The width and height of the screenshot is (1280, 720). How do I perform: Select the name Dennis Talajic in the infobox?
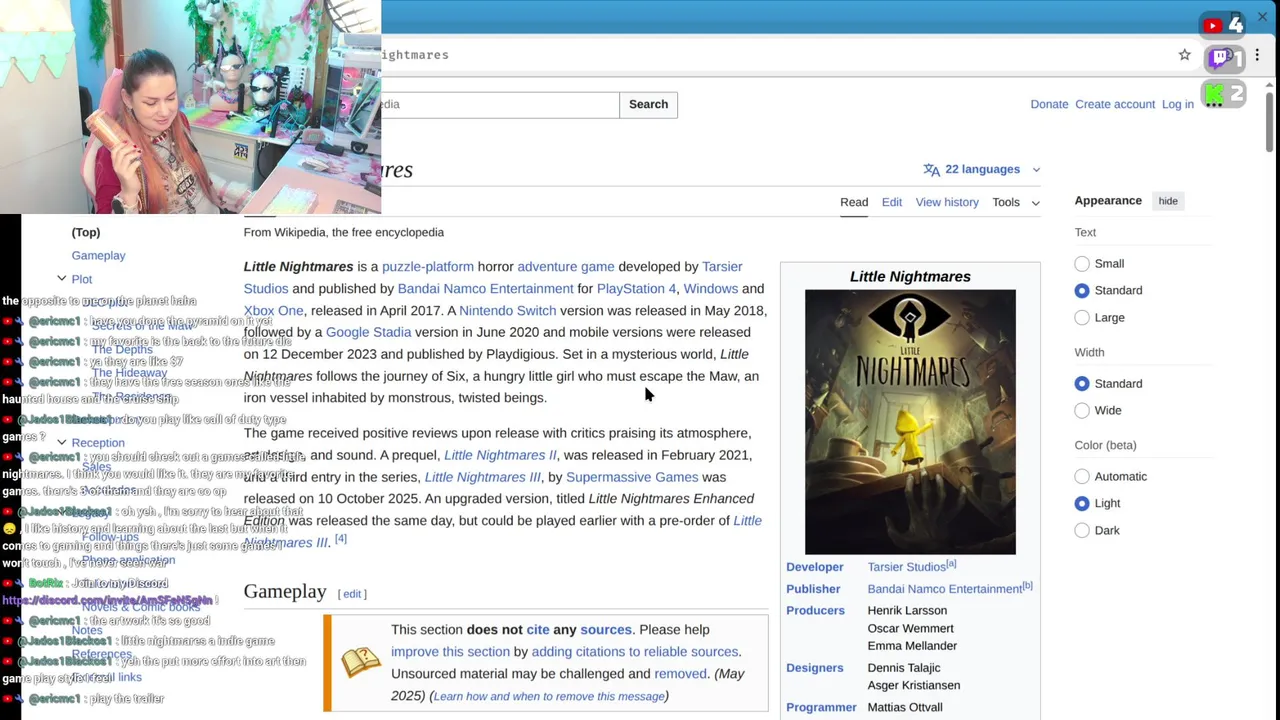point(904,668)
